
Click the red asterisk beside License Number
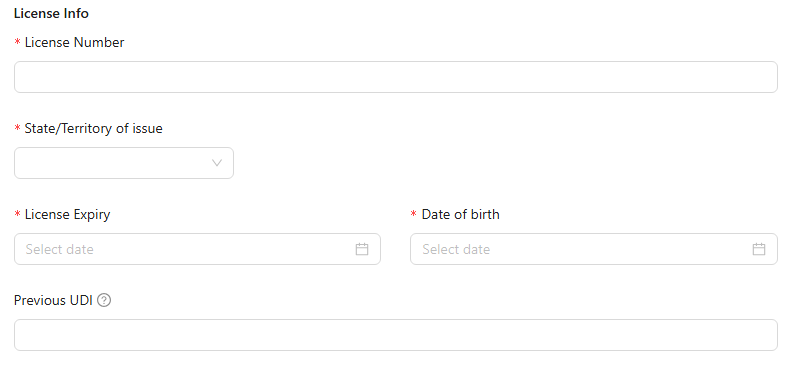[x=18, y=42]
